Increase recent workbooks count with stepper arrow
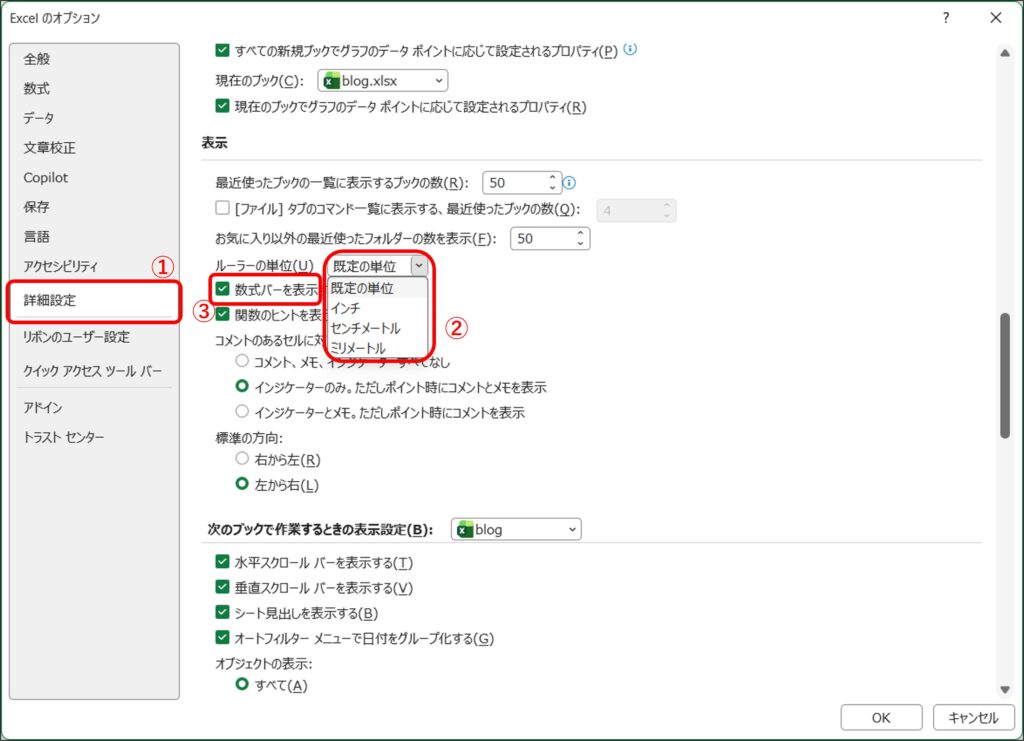 pos(551,178)
